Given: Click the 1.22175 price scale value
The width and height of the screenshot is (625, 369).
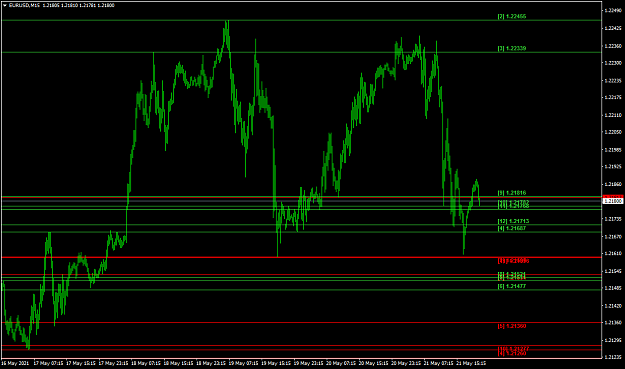Looking at the screenshot, I should (x=613, y=97).
